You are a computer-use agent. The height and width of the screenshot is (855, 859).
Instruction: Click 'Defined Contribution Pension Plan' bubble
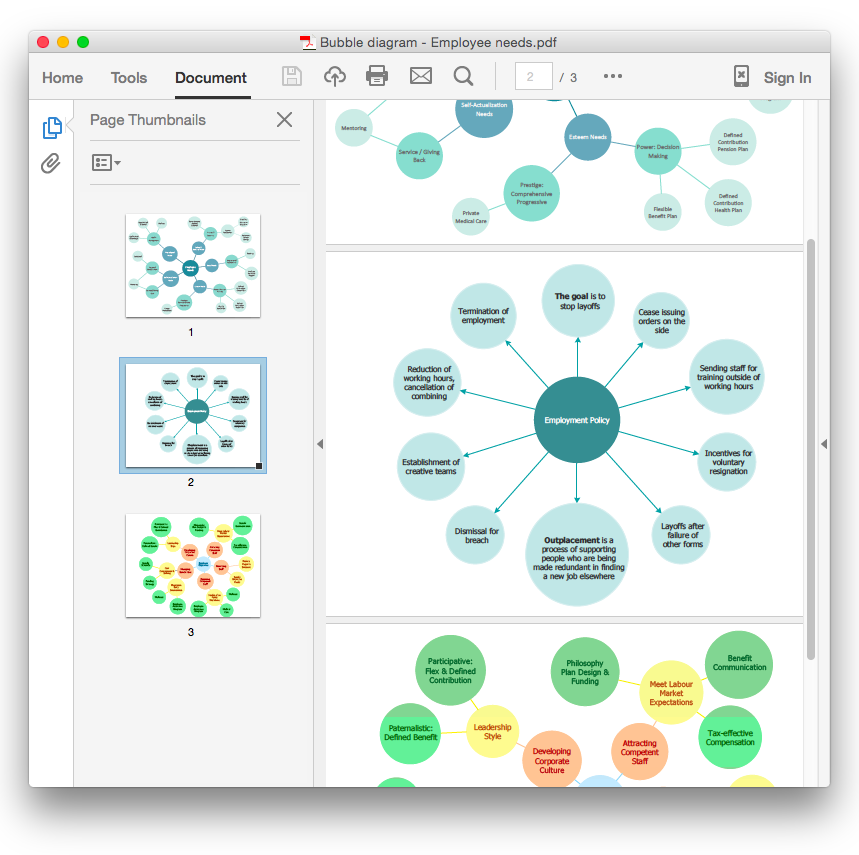tap(732, 142)
